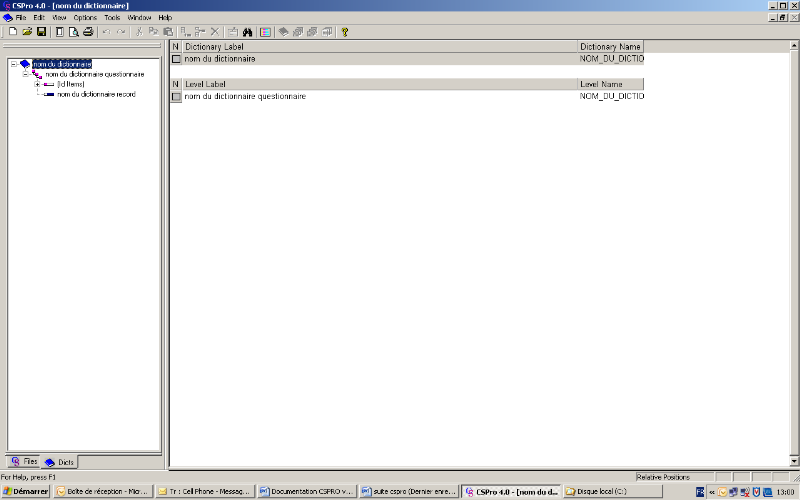Viewport: 800px width, 500px height.
Task: Click the Copy toolbar icon
Action: tap(153, 32)
